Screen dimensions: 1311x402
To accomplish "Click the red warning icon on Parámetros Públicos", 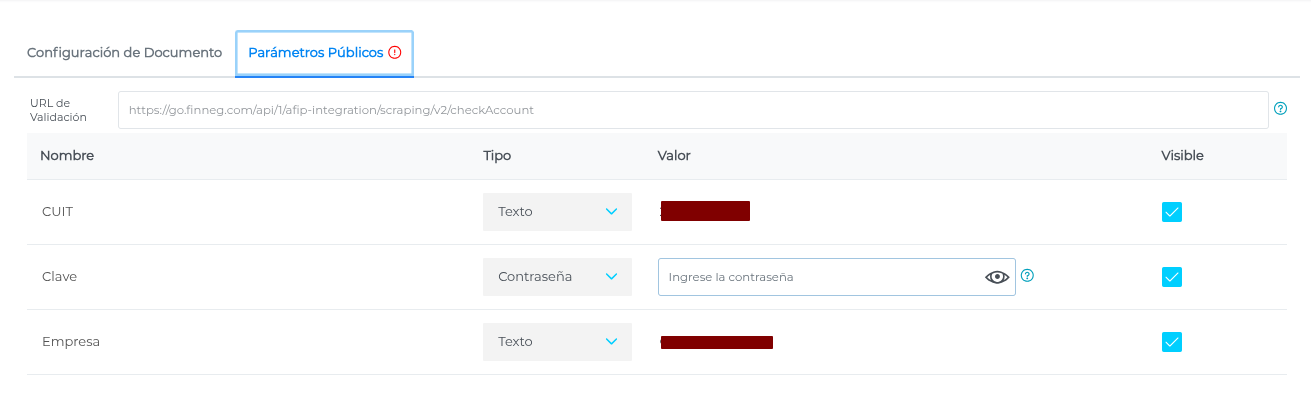I will (395, 53).
